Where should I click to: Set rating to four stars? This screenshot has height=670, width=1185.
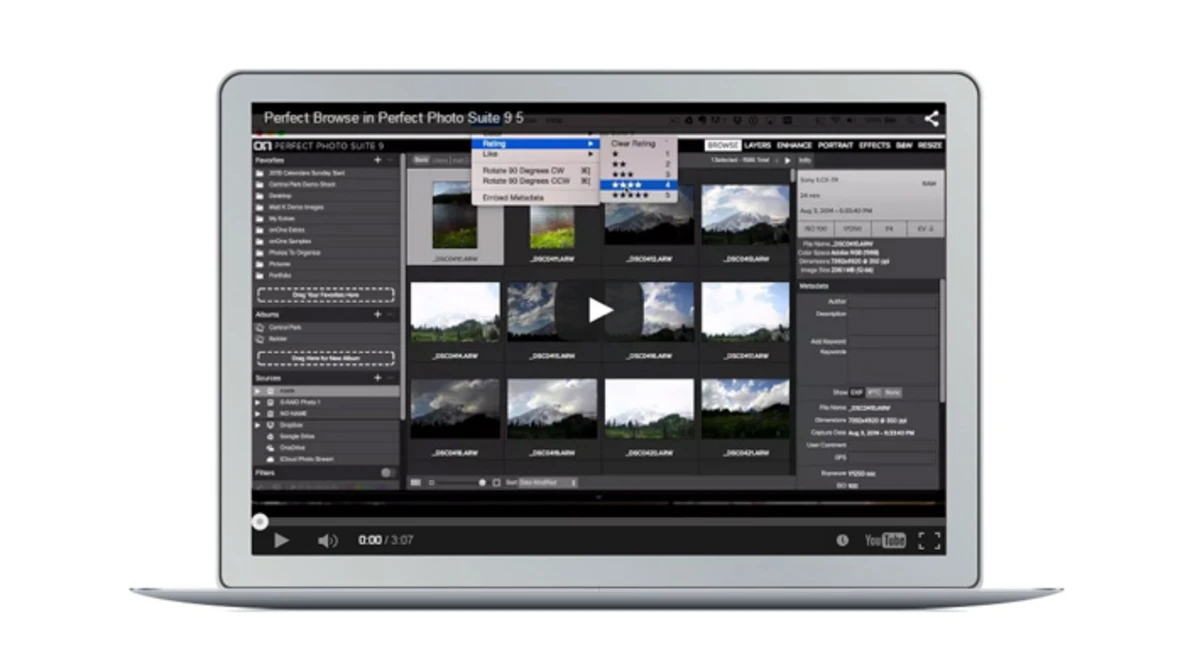coord(638,185)
